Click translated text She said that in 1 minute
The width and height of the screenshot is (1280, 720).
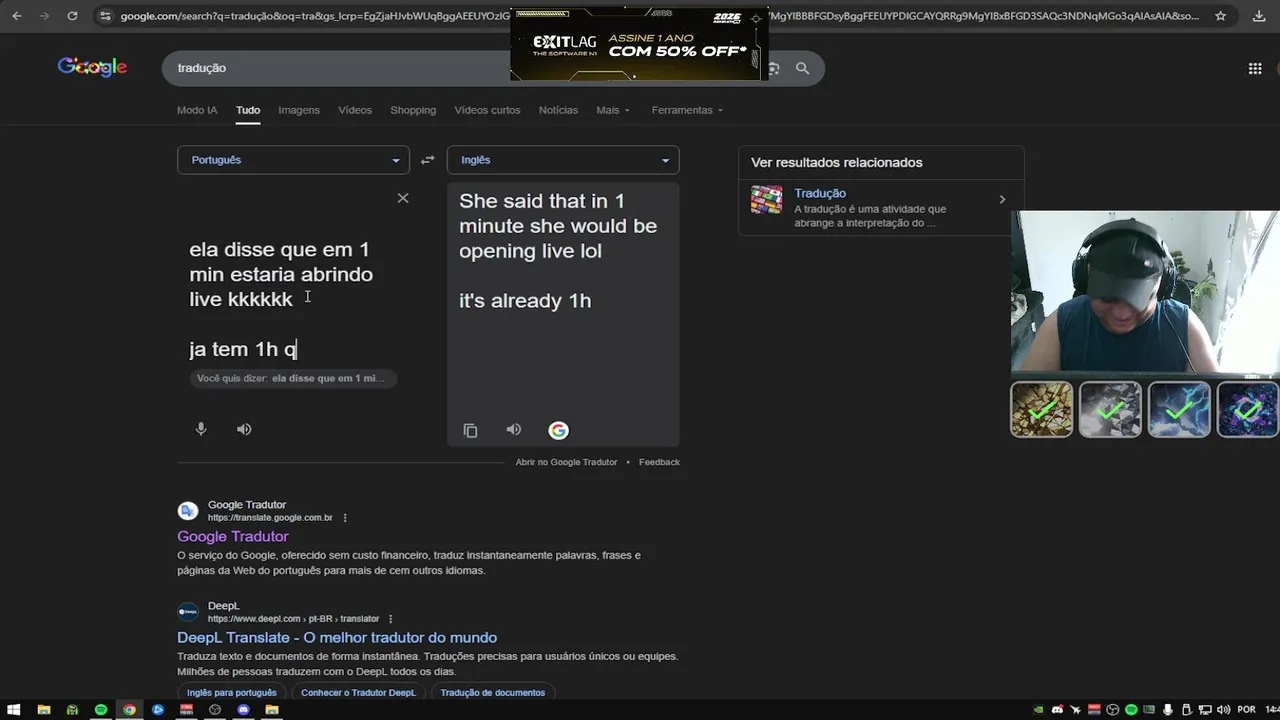coord(558,226)
